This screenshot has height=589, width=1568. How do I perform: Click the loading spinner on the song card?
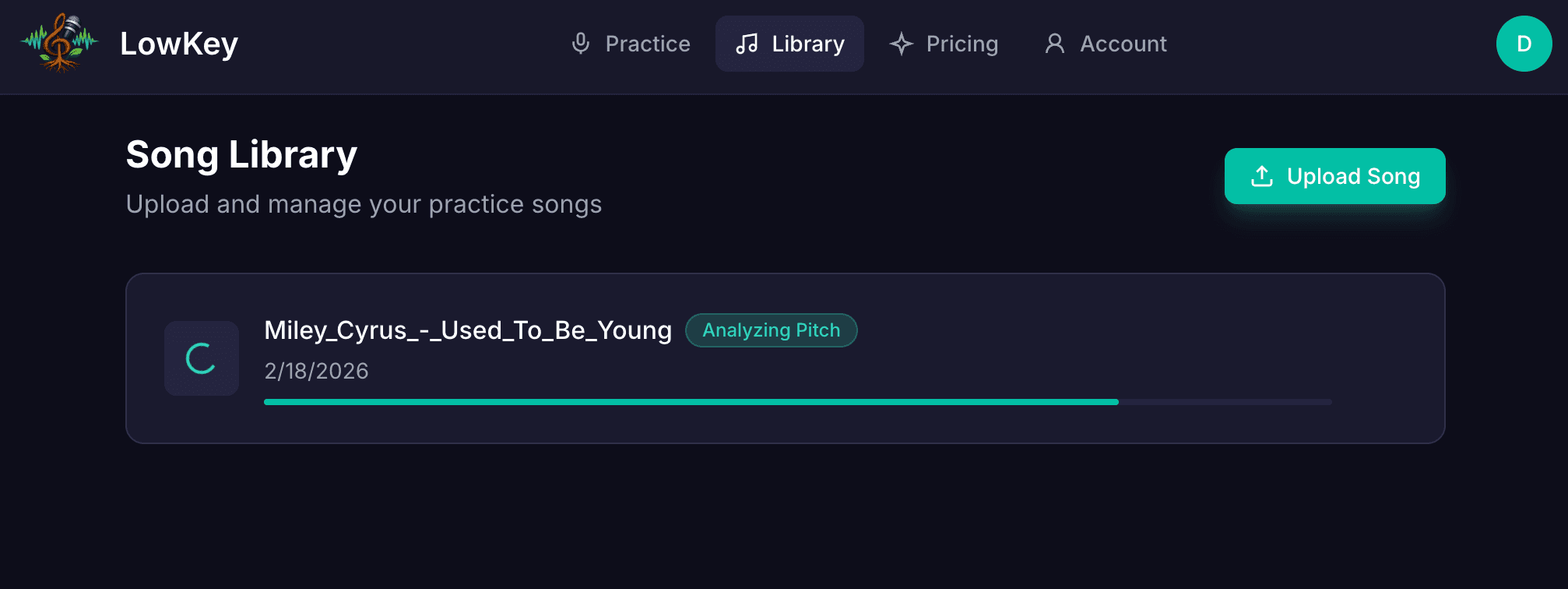click(x=201, y=358)
